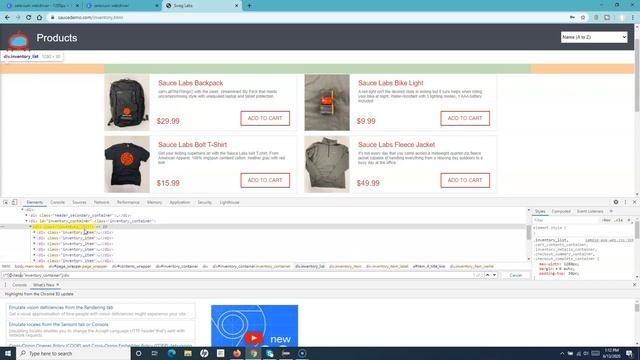Show more Styles pane tabs chevron

click(611, 211)
